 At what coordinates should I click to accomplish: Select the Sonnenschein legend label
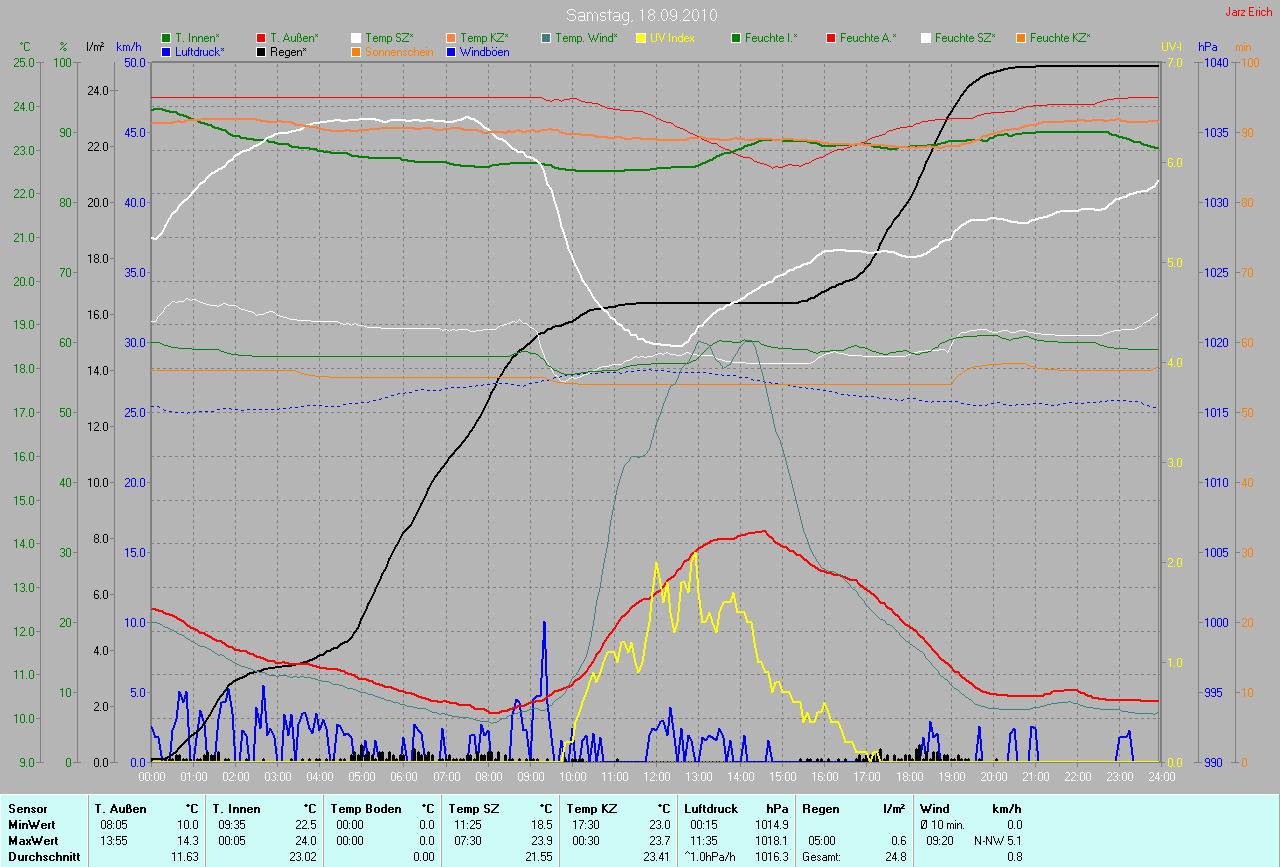coord(399,51)
